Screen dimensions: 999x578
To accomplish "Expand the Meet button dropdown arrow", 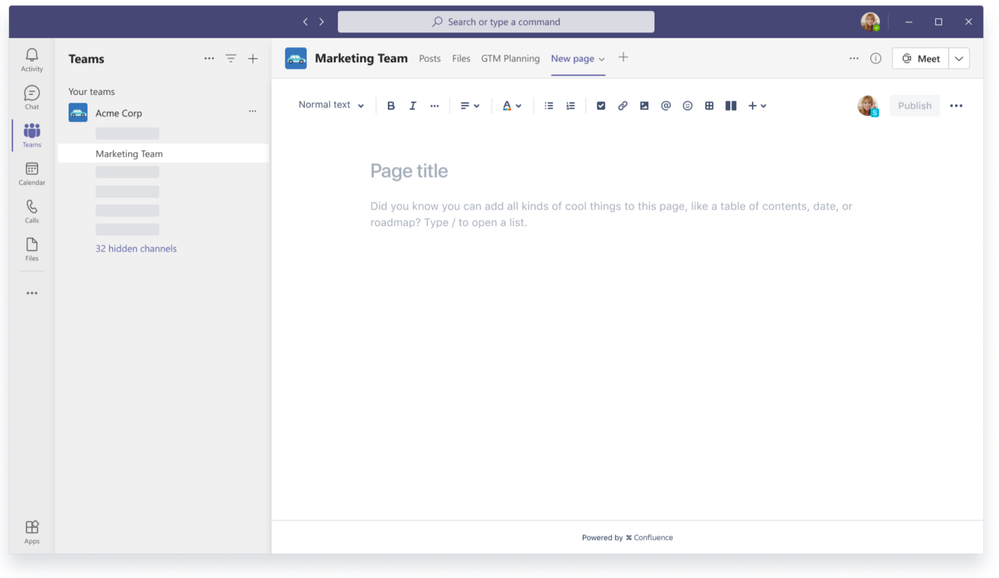I will (x=959, y=59).
